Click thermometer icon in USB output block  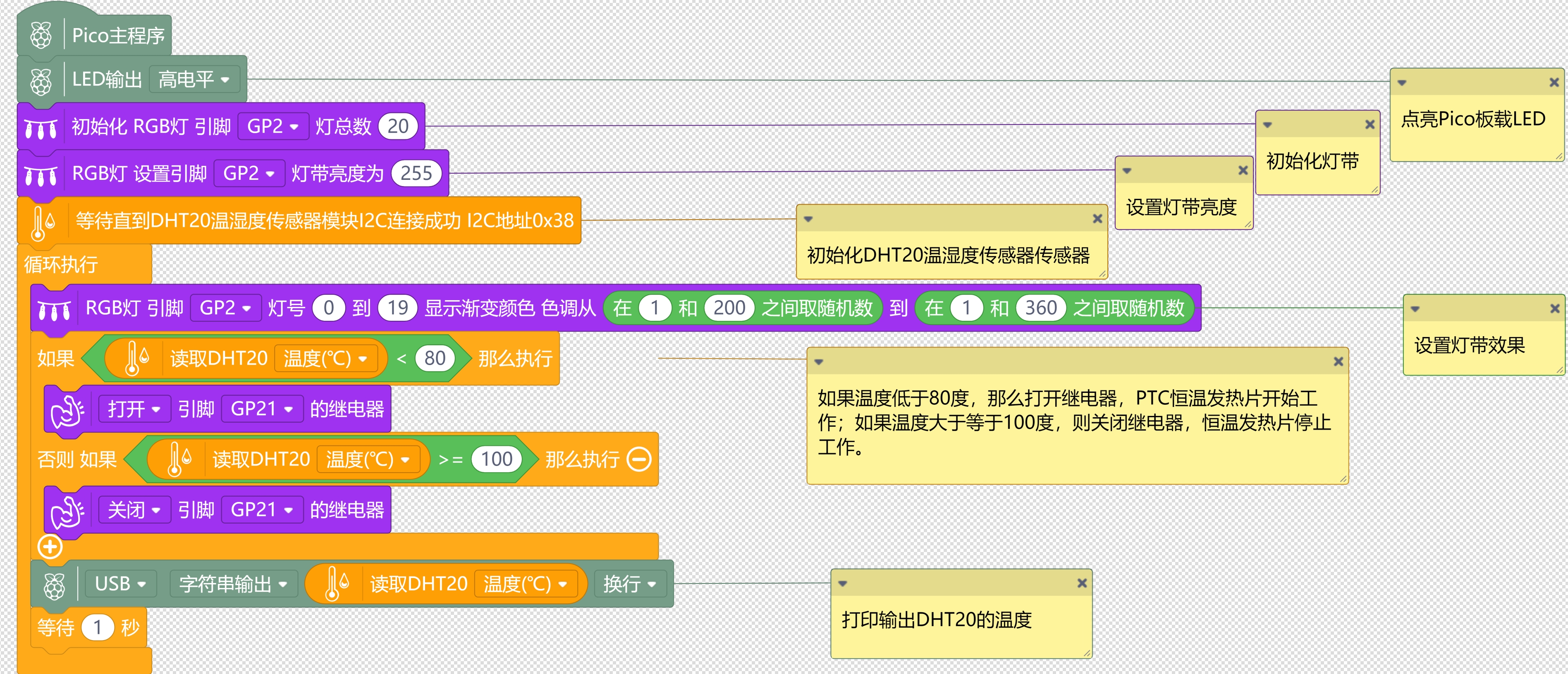(337, 584)
